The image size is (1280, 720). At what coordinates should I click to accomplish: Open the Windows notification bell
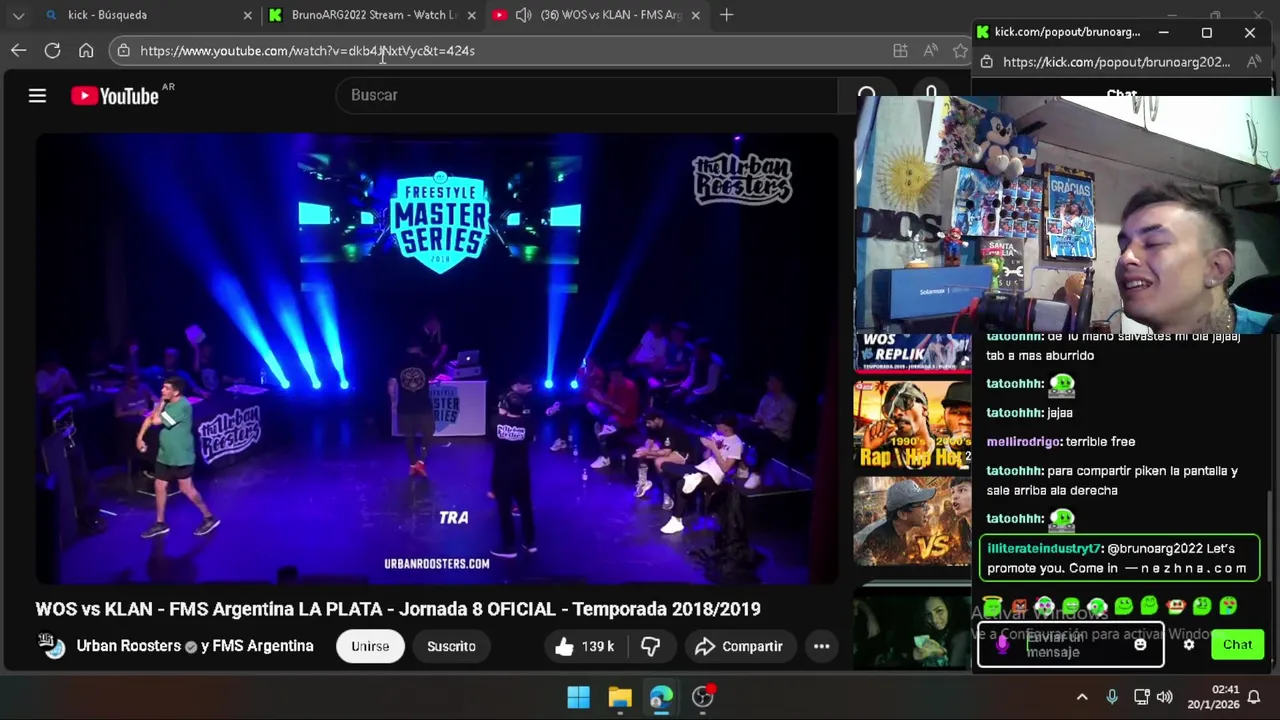coord(1256,697)
